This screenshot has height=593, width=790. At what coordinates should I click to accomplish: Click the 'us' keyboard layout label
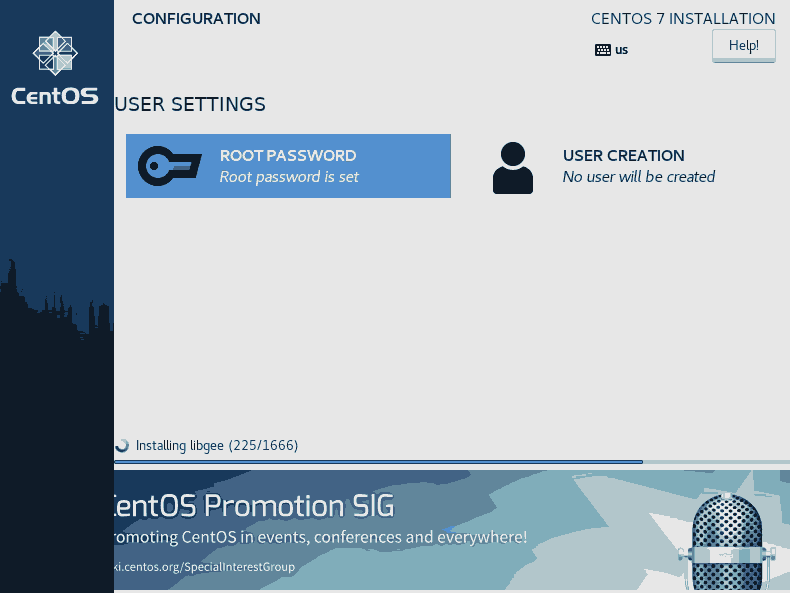621,50
